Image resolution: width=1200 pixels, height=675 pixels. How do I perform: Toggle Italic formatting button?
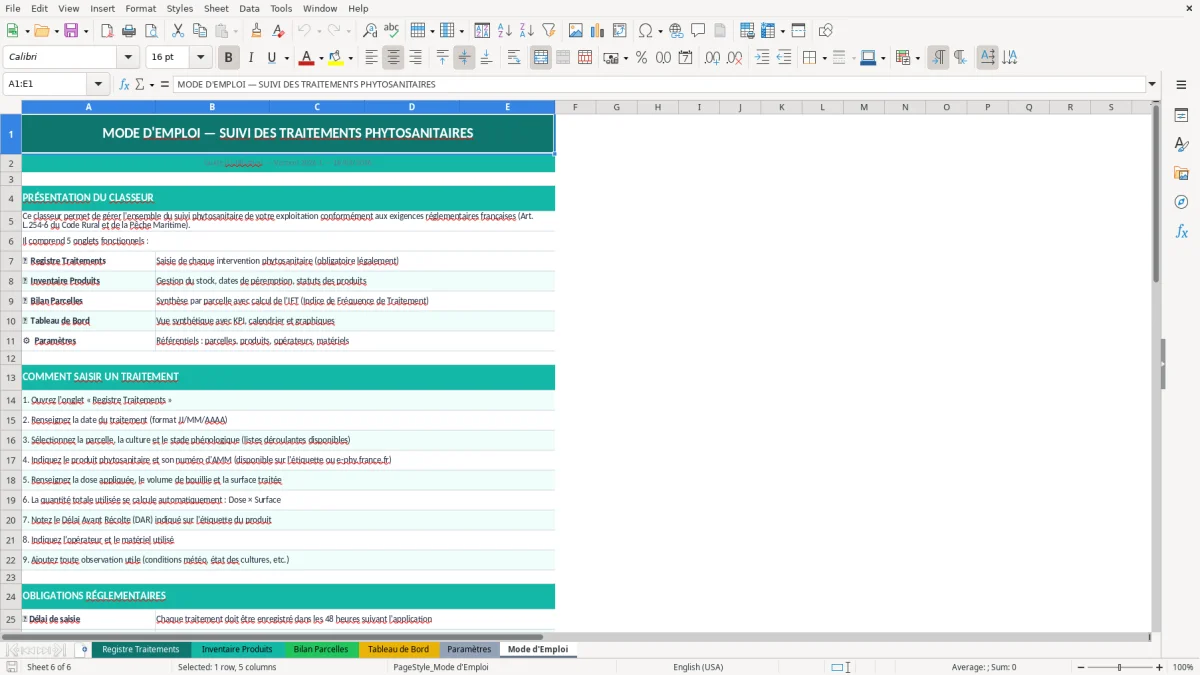pos(250,58)
